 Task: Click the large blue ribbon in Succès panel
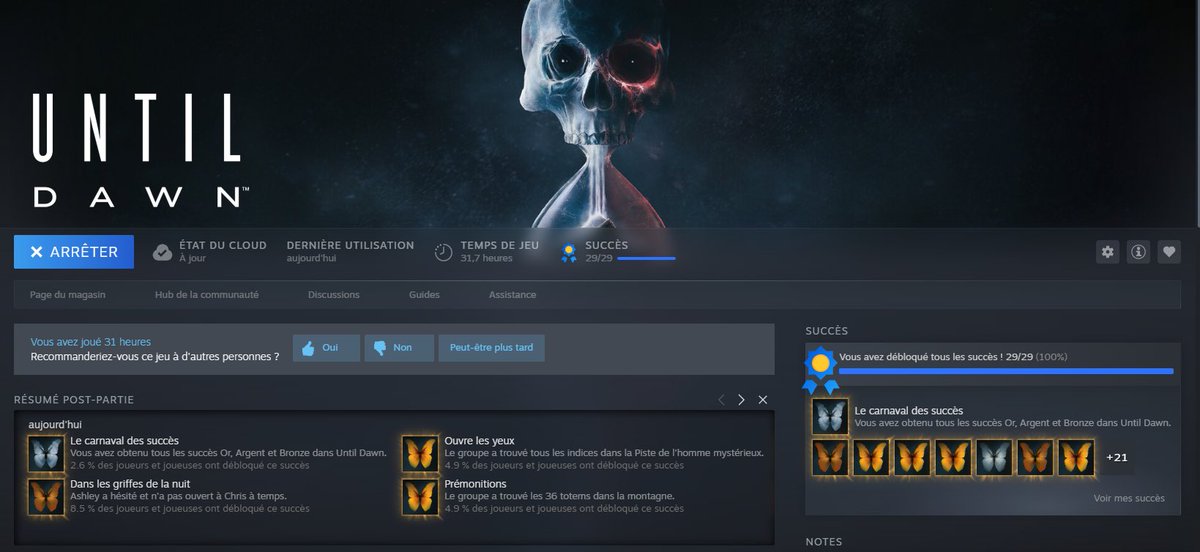[x=820, y=370]
